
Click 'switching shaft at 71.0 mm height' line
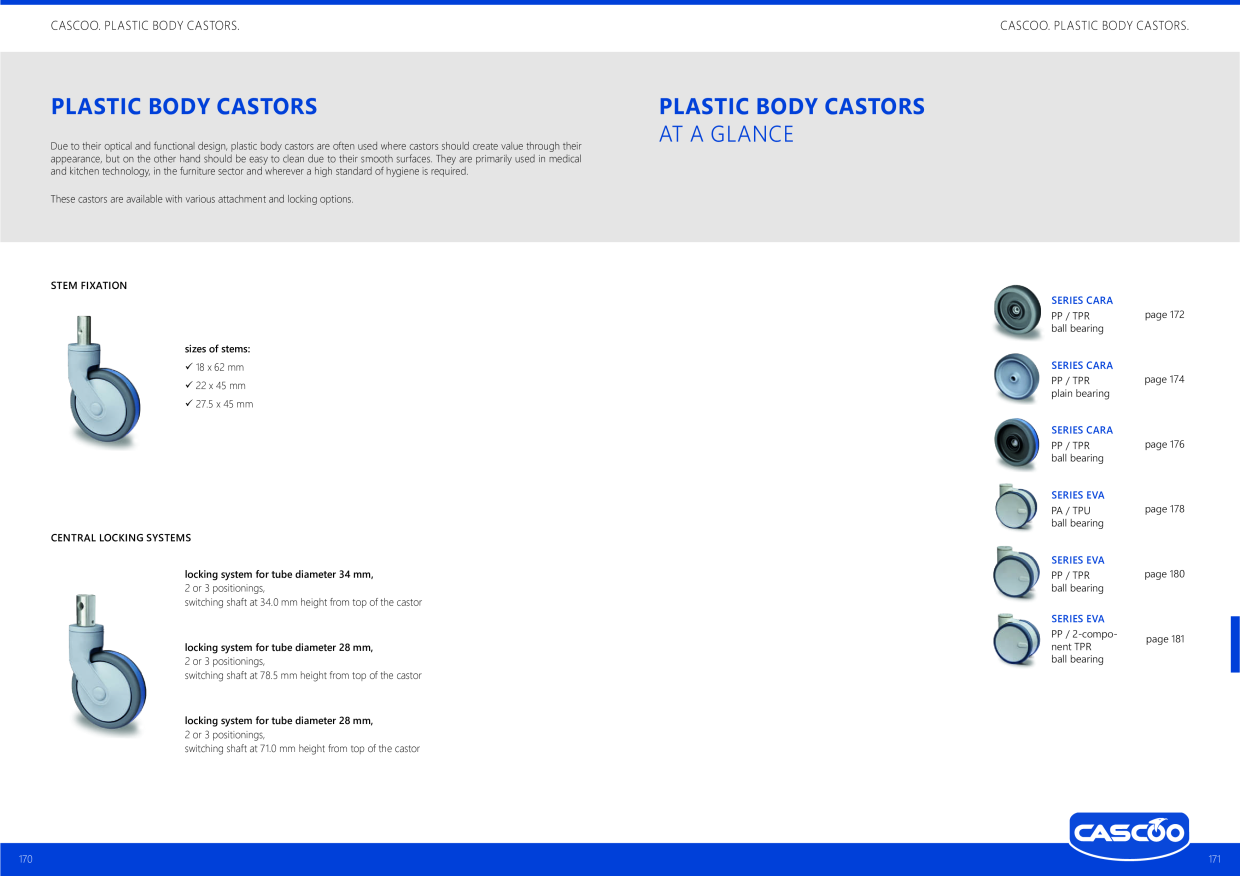point(302,749)
